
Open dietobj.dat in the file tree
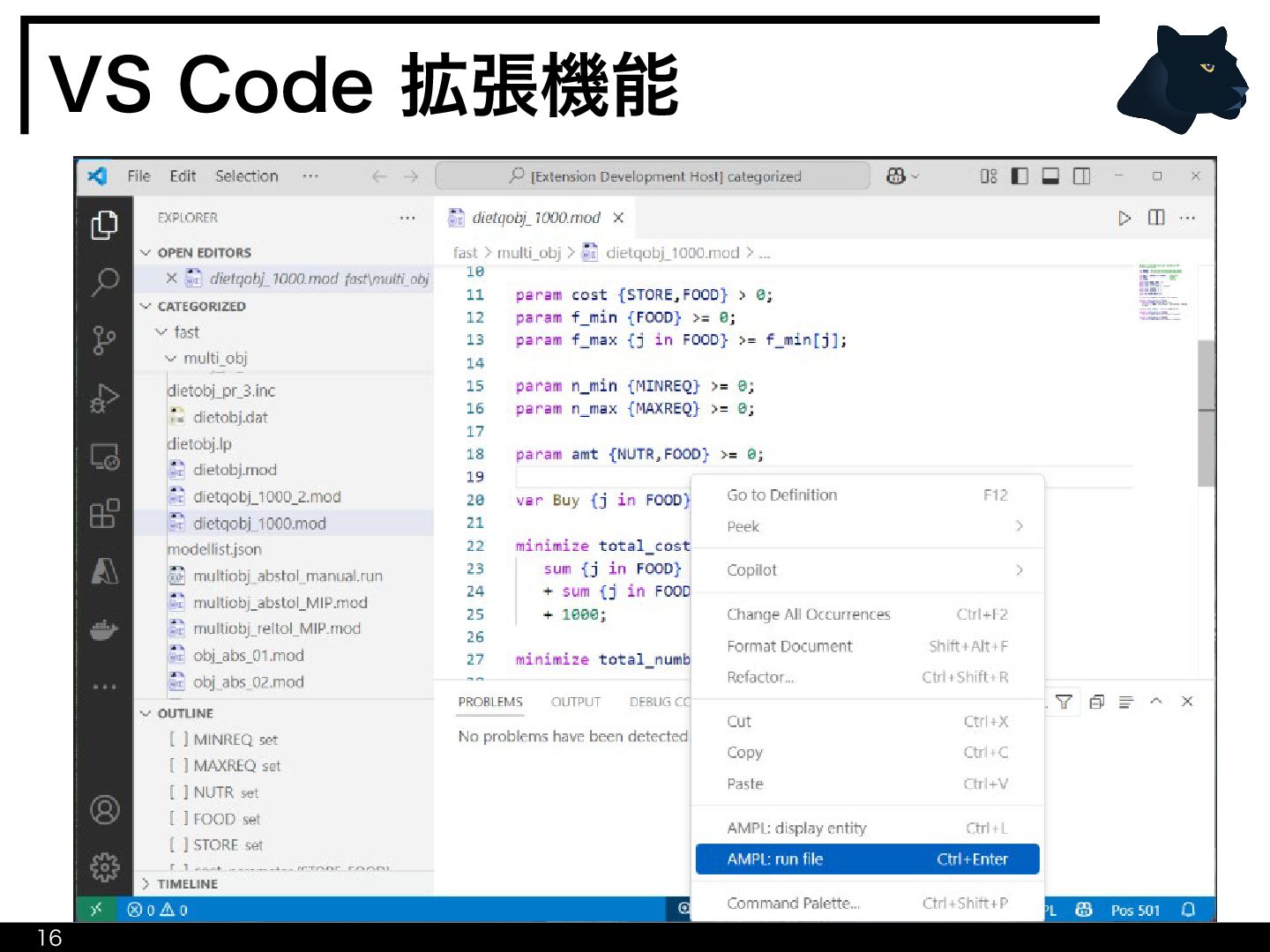pyautogui.click(x=229, y=418)
